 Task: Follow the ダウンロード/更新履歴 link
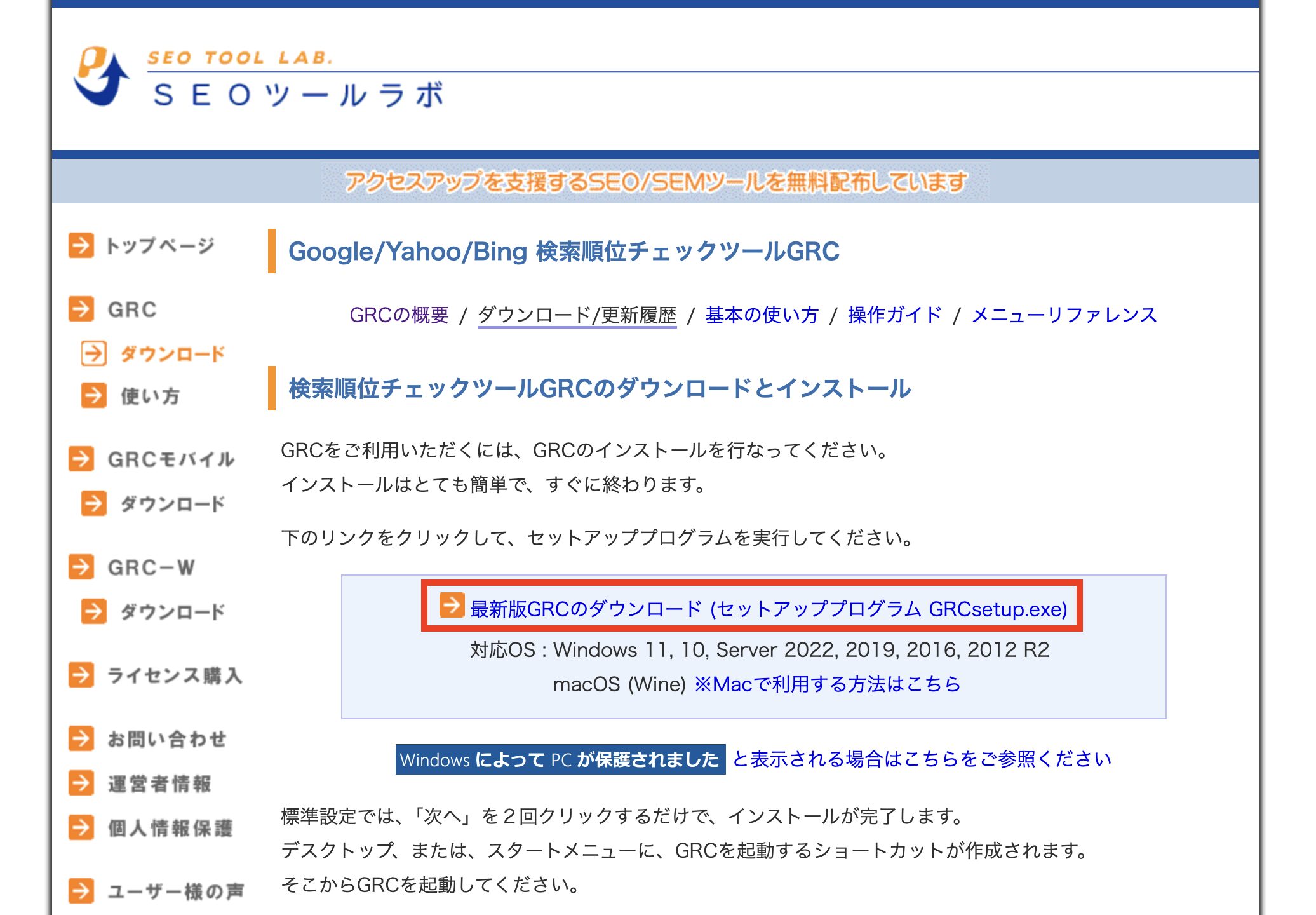[577, 315]
